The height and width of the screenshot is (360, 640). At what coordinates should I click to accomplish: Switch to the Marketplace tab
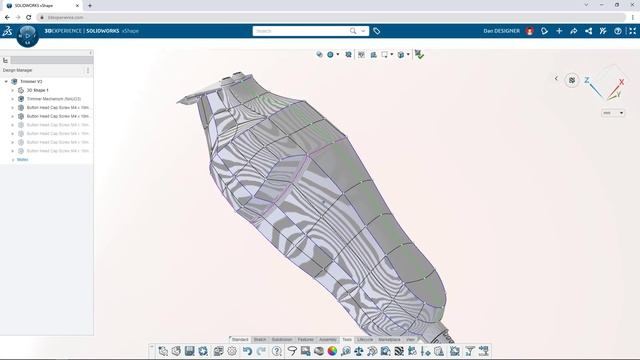(x=389, y=340)
